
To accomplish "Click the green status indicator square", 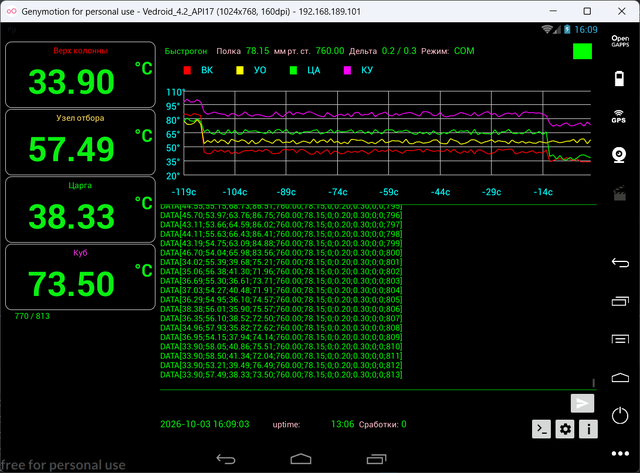I will (582, 51).
